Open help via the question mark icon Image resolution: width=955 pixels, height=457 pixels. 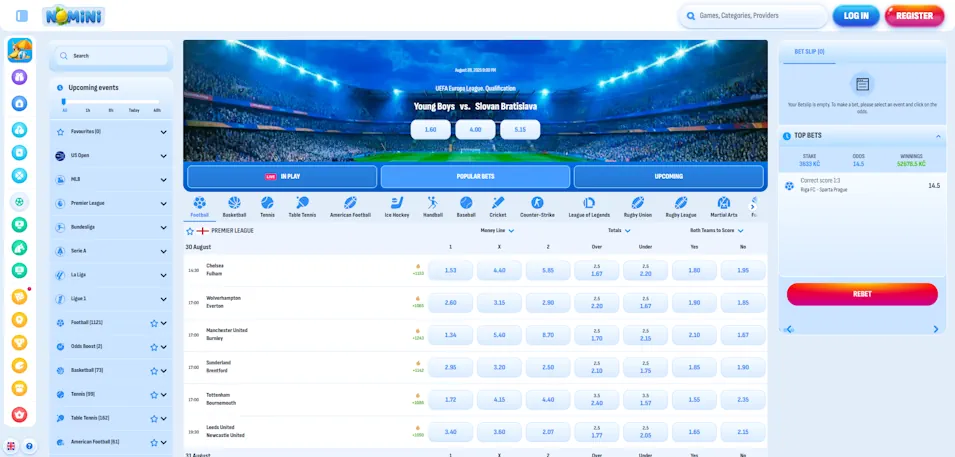(29, 446)
